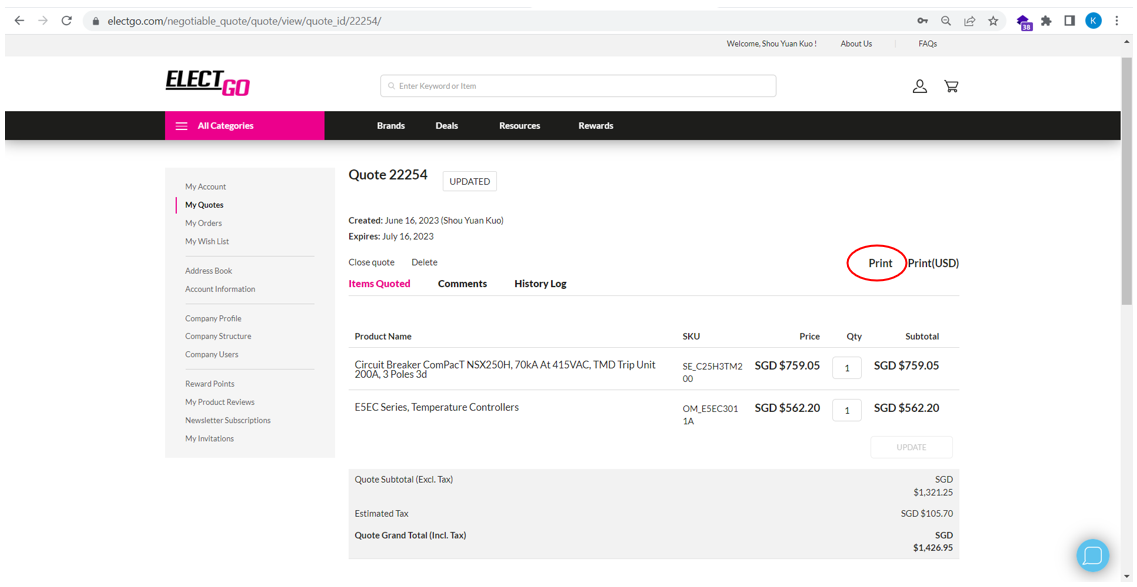Open My Orders in sidebar
Image resolution: width=1137 pixels, height=587 pixels.
point(204,223)
